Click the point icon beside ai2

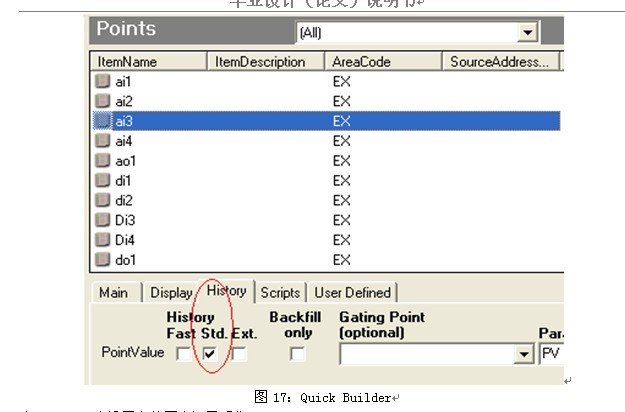pos(102,101)
